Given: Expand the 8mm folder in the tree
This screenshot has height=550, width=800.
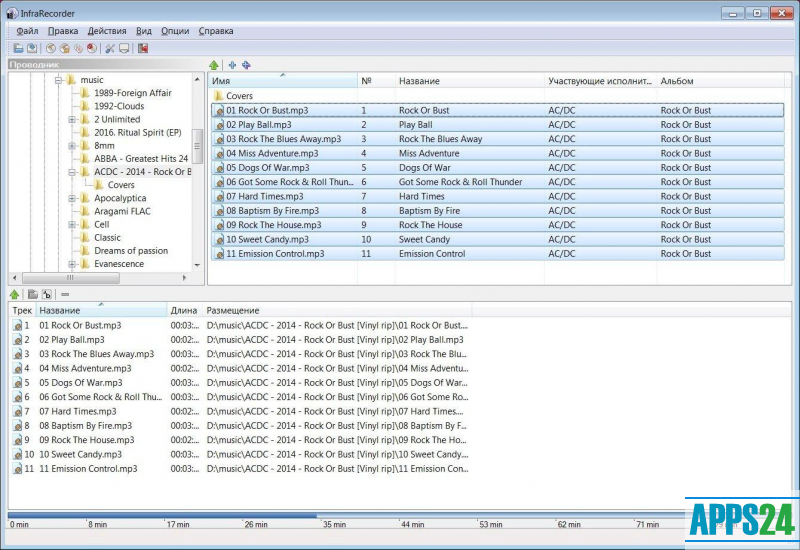Looking at the screenshot, I should click(72, 146).
